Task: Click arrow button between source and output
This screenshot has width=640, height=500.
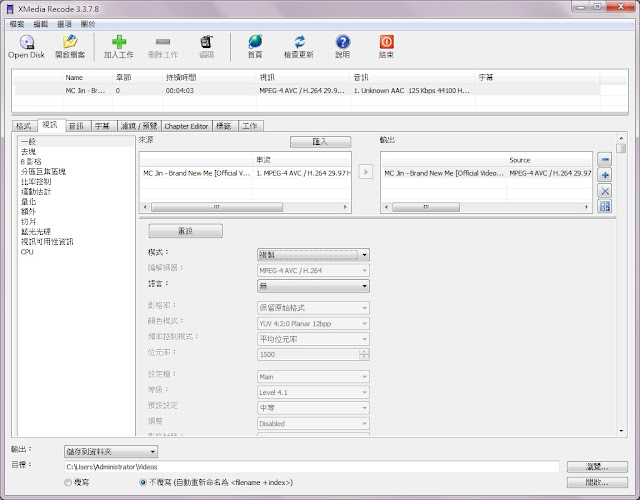Action: point(366,172)
